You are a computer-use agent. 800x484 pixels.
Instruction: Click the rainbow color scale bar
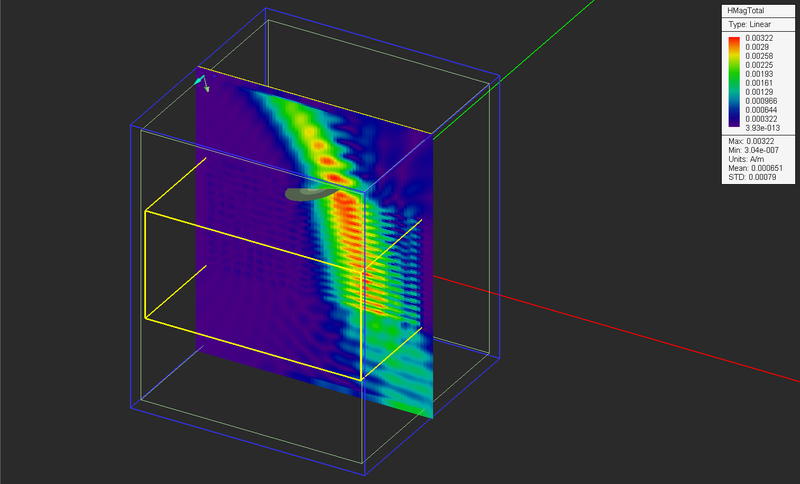734,82
